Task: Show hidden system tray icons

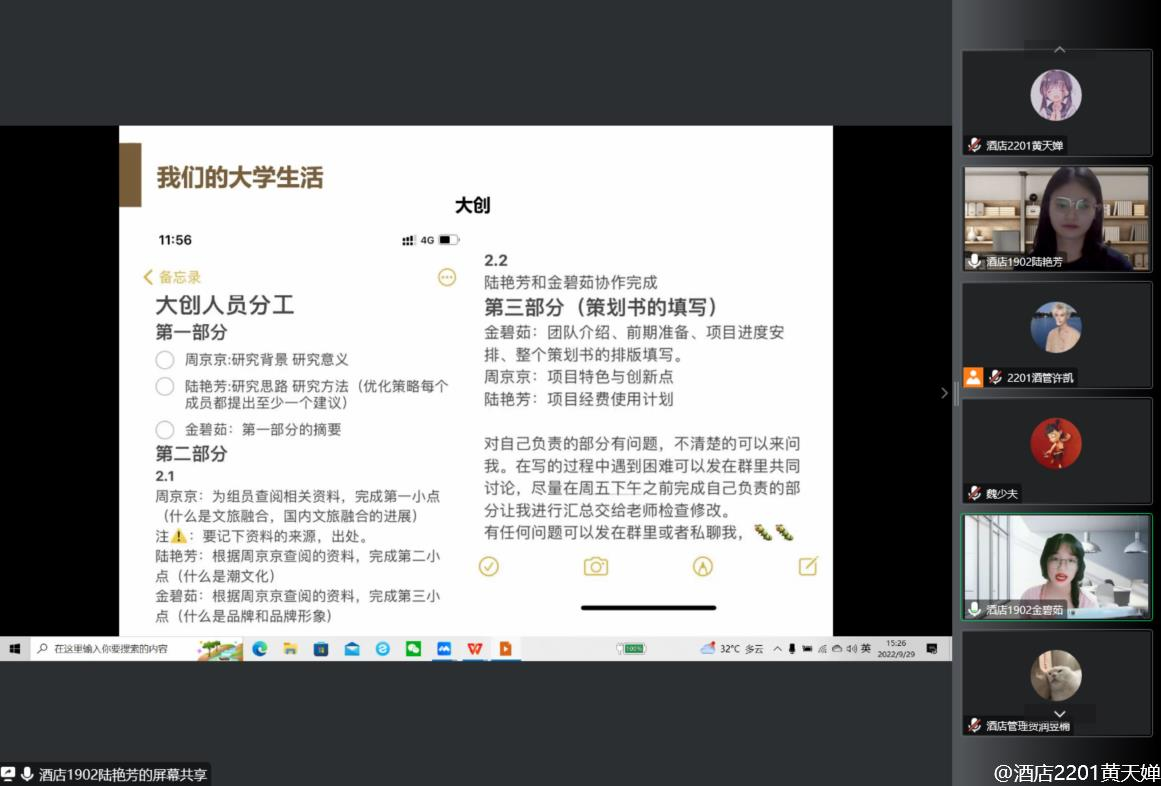Action: 779,649
